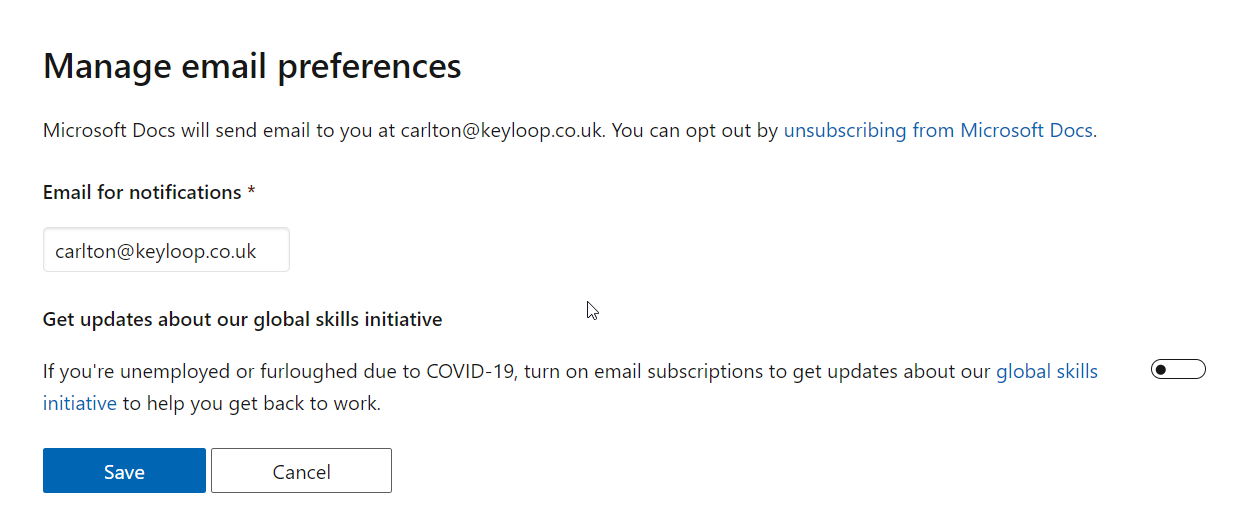Click the black knob of the toggle switch
Image resolution: width=1236 pixels, height=528 pixels.
point(1161,370)
